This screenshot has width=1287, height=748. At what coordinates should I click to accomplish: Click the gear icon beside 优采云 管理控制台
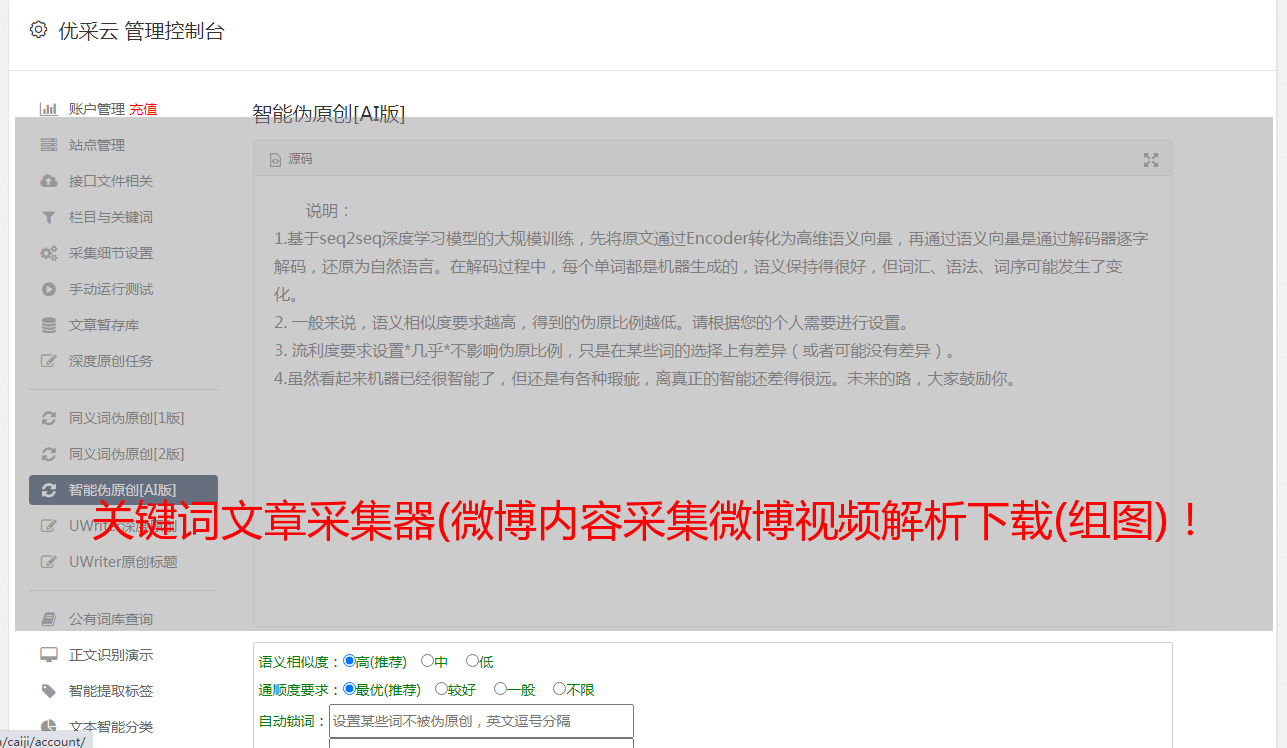(x=38, y=30)
